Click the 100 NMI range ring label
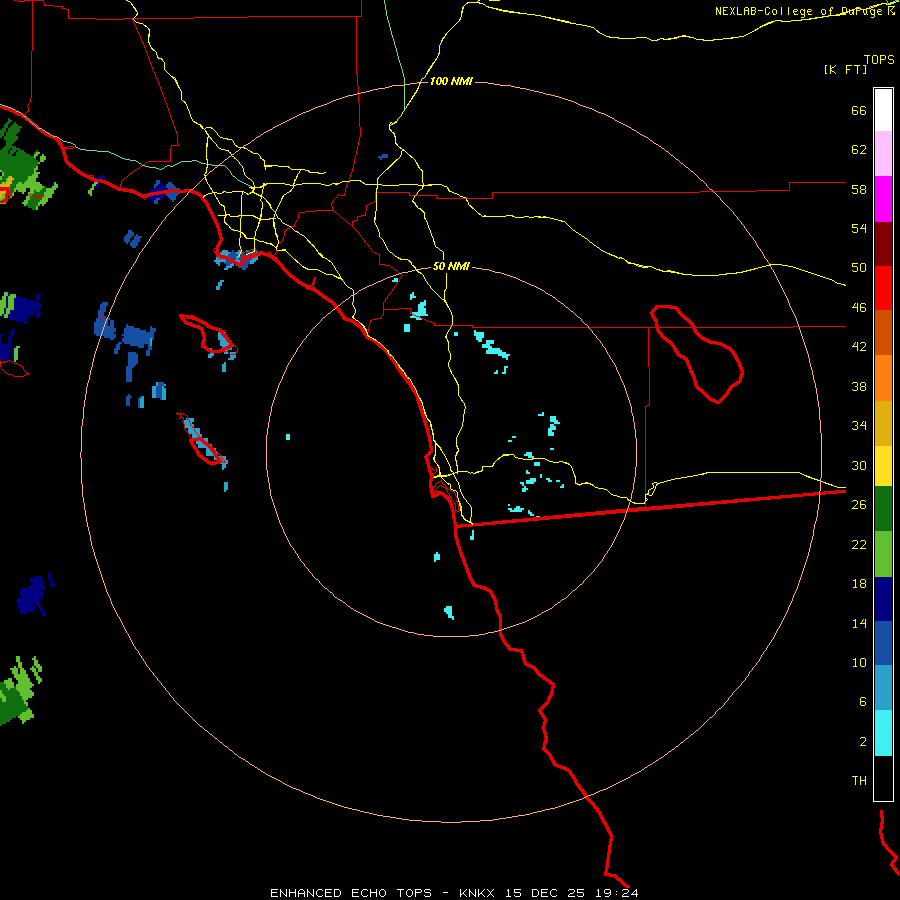Viewport: 900px width, 900px height. pyautogui.click(x=451, y=82)
